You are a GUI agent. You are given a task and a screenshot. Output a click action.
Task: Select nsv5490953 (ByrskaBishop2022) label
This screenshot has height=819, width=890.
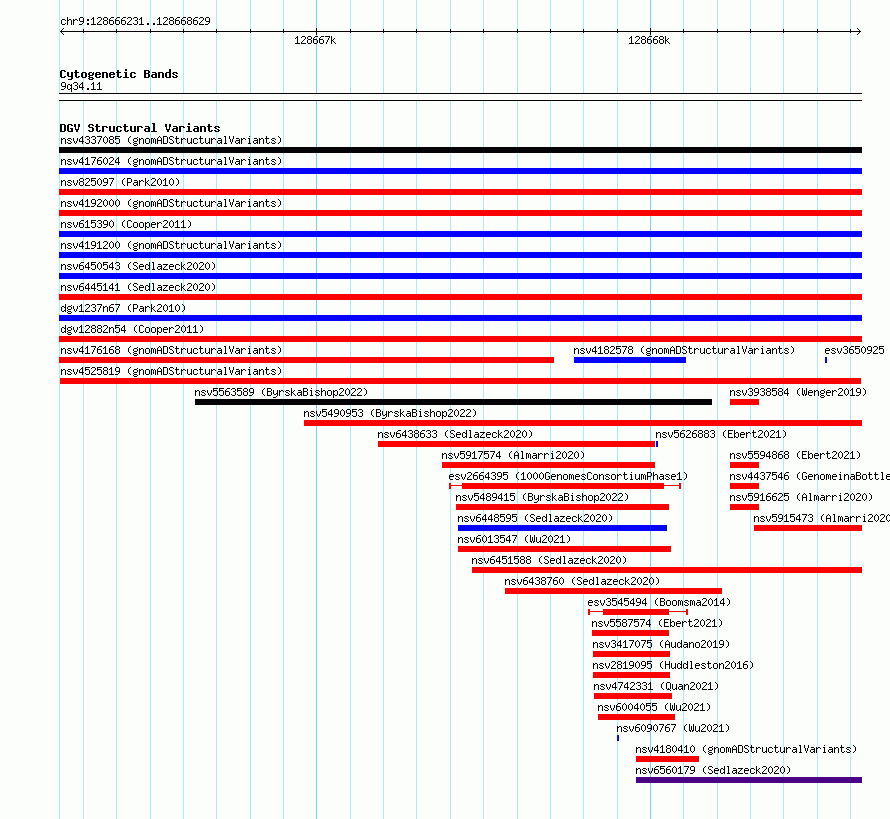(390, 413)
